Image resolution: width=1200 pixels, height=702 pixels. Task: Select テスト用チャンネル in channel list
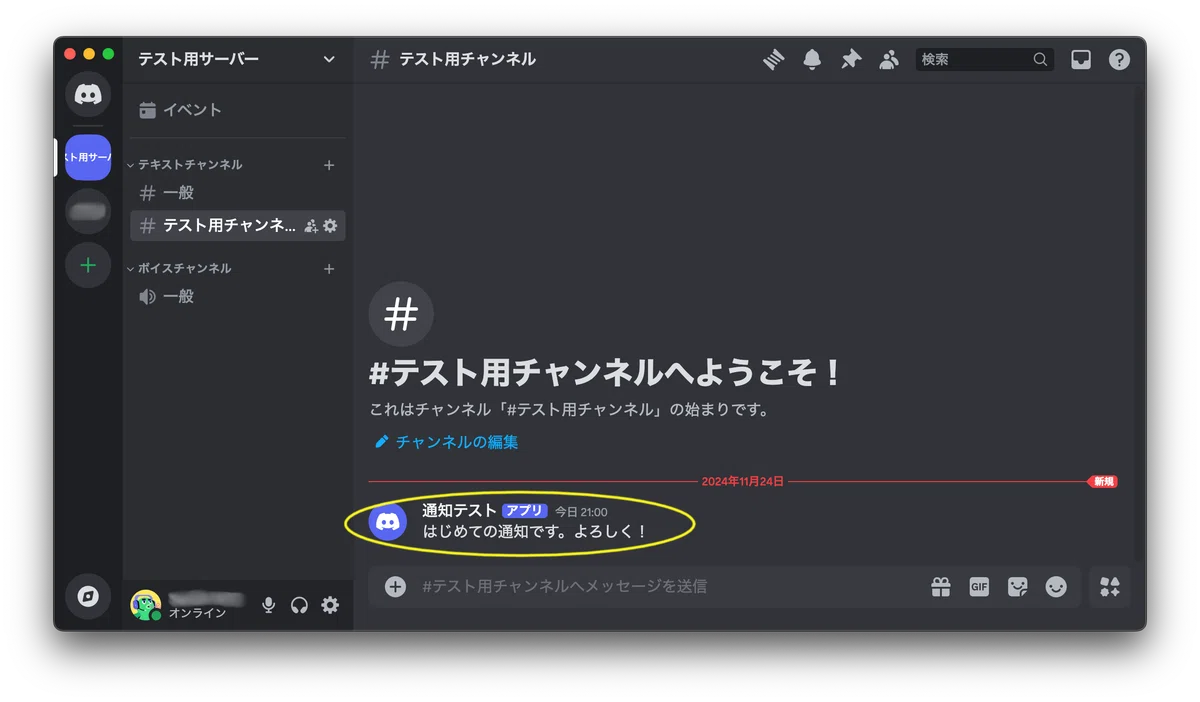[237, 226]
